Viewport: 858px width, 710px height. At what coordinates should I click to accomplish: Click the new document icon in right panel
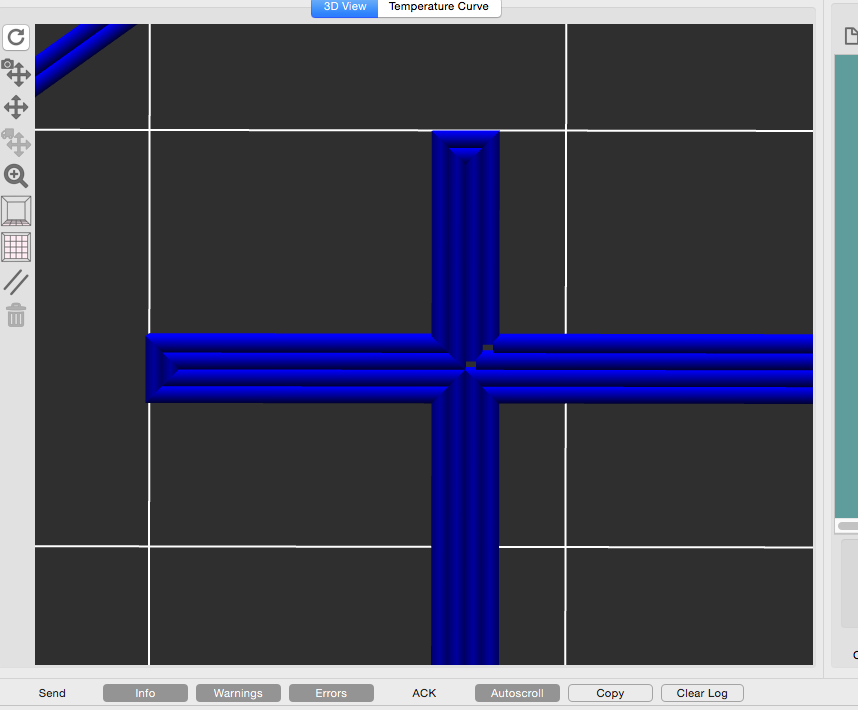851,37
